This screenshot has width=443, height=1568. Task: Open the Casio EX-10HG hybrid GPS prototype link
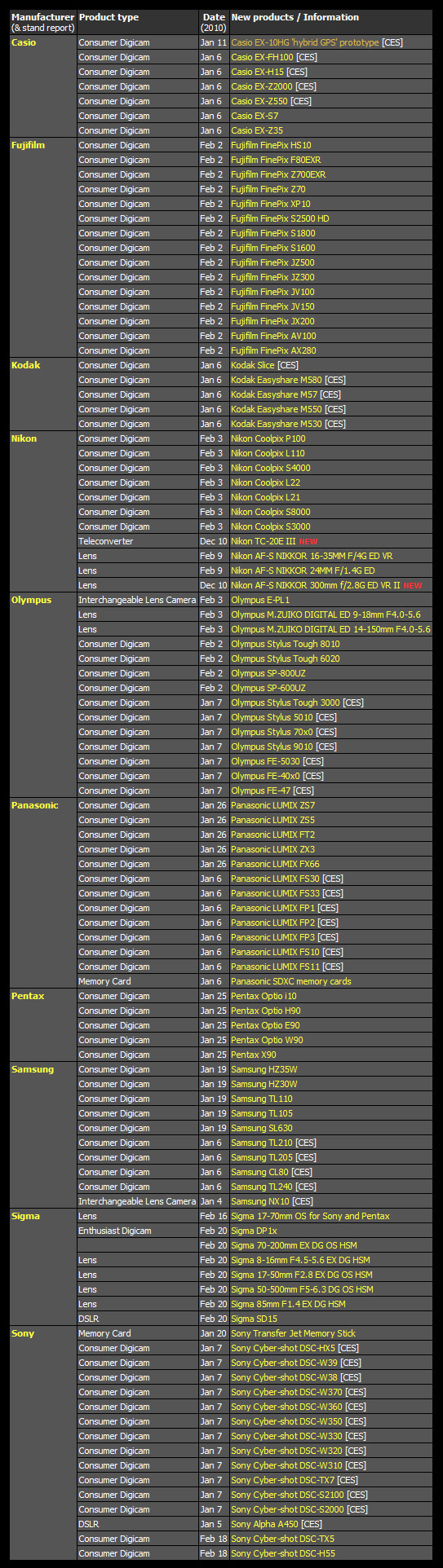tap(305, 42)
